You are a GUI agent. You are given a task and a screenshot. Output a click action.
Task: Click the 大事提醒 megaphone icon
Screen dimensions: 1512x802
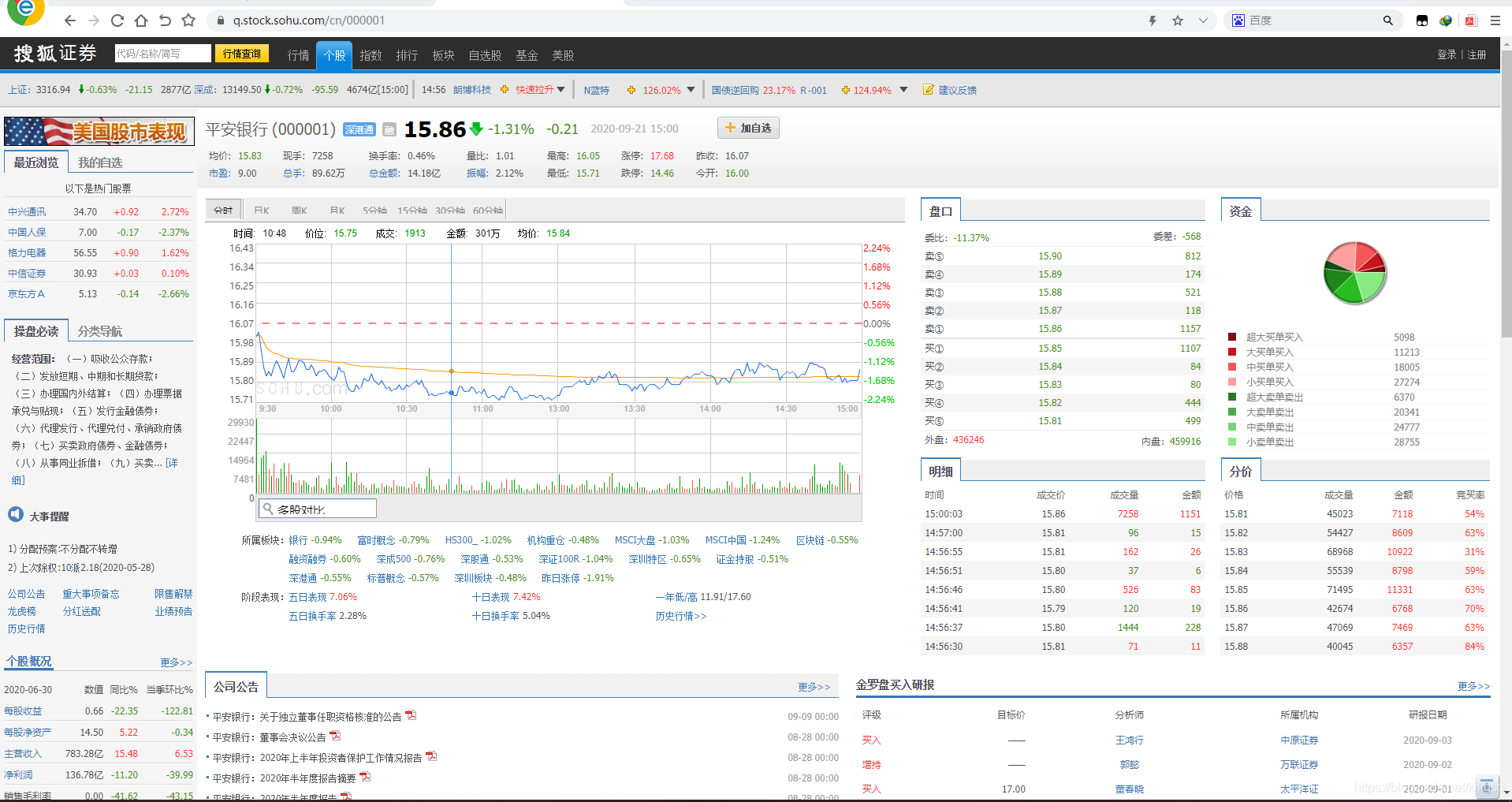coord(16,514)
